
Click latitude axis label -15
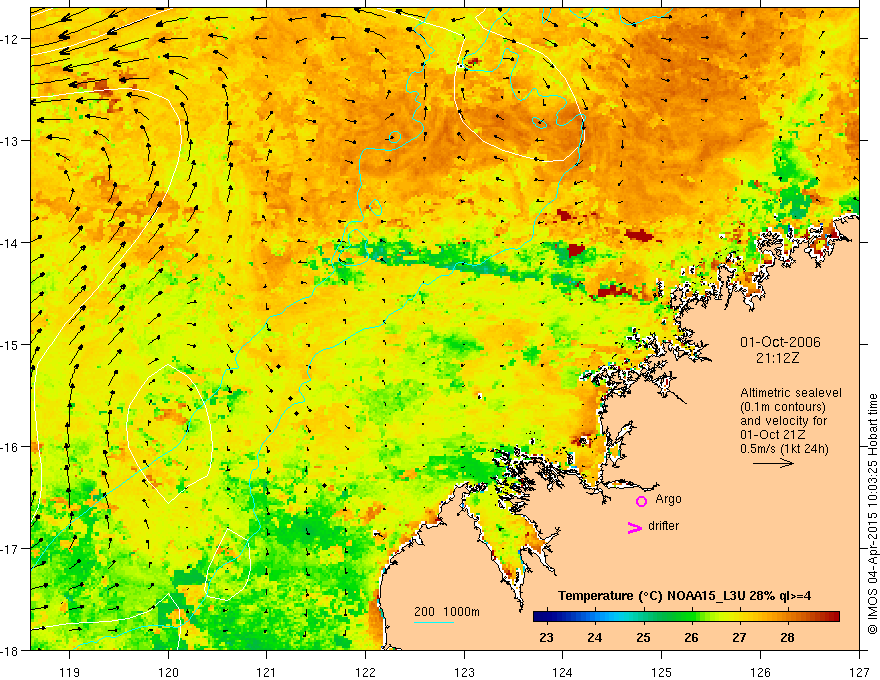(11, 344)
